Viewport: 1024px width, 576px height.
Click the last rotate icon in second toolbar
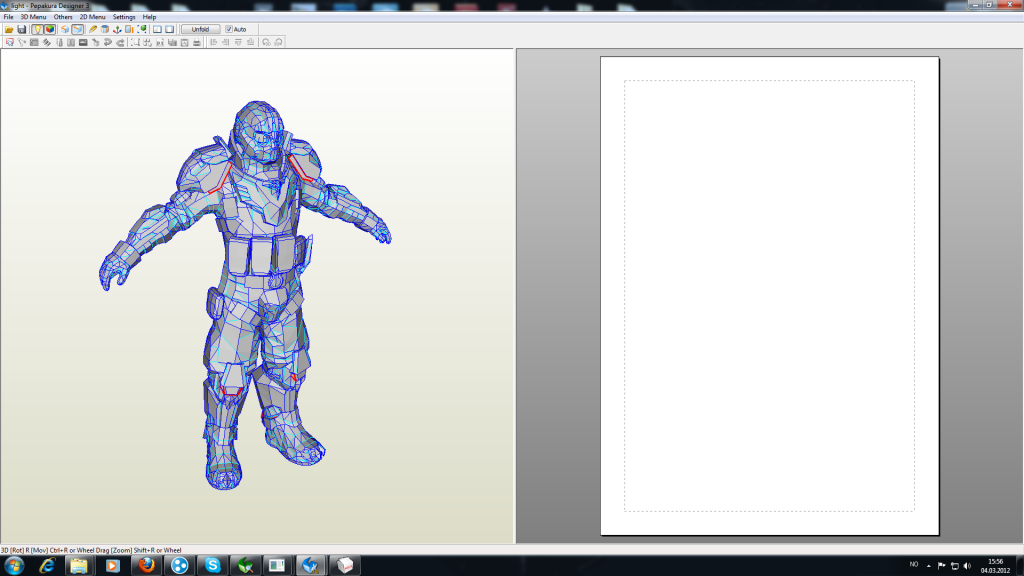pos(278,42)
